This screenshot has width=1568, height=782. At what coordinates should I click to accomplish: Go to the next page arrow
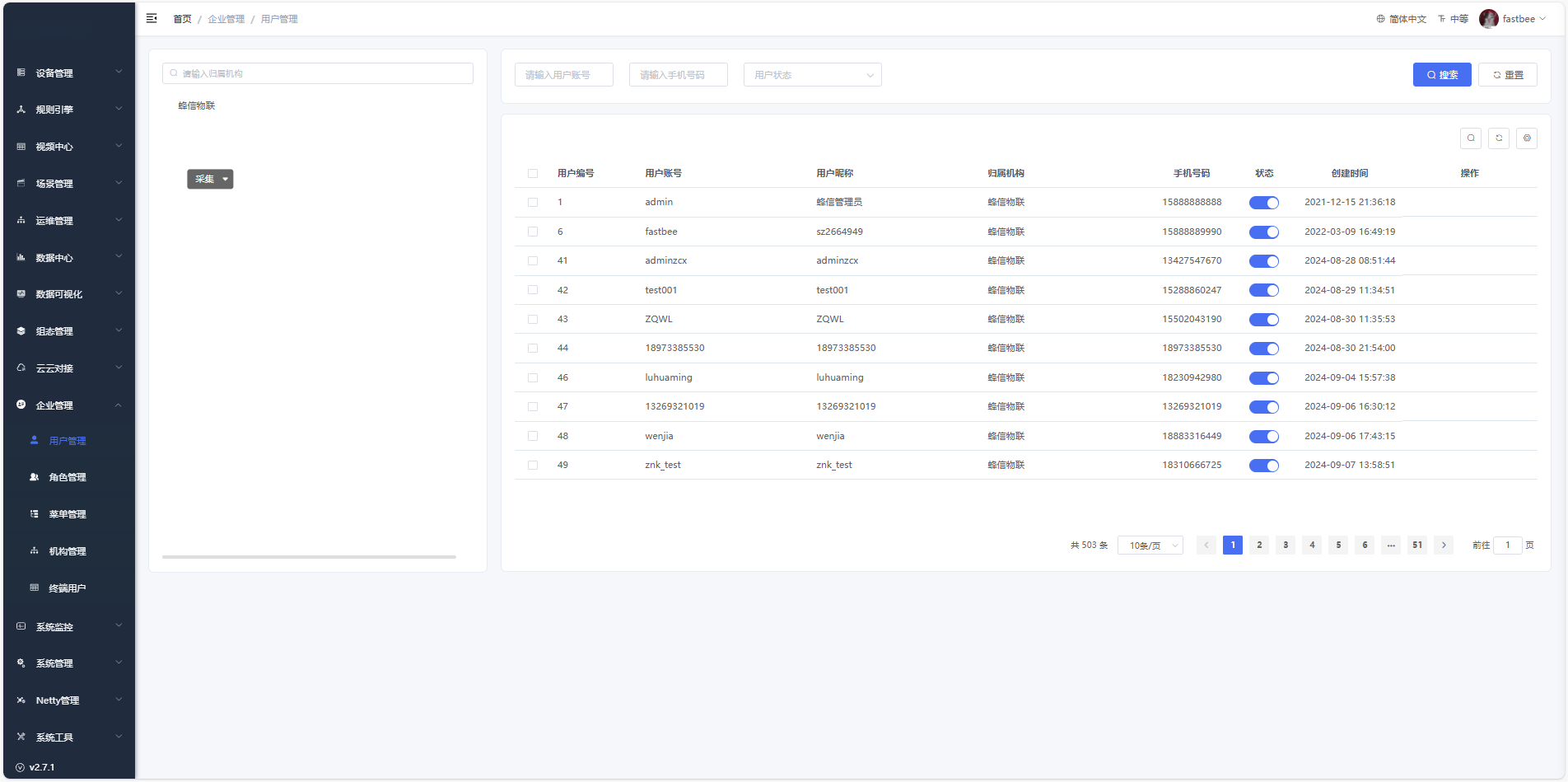[1444, 545]
